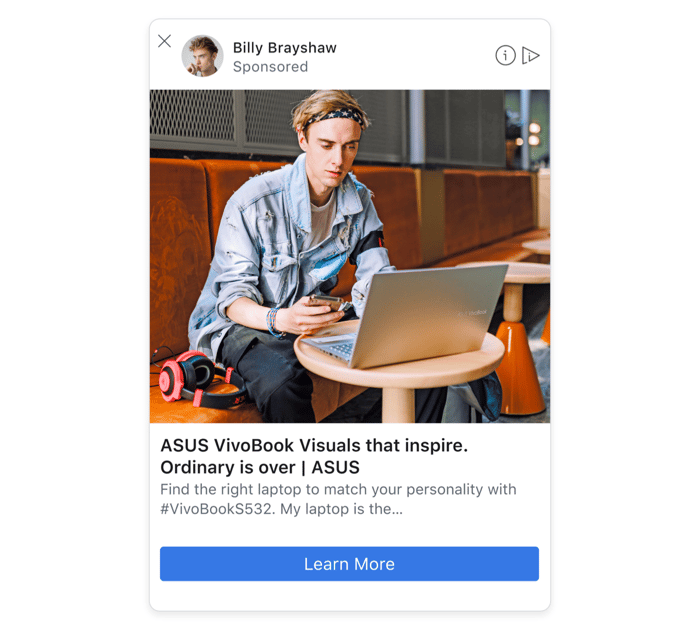Dismiss the sponsored ad with the X icon

(x=164, y=41)
